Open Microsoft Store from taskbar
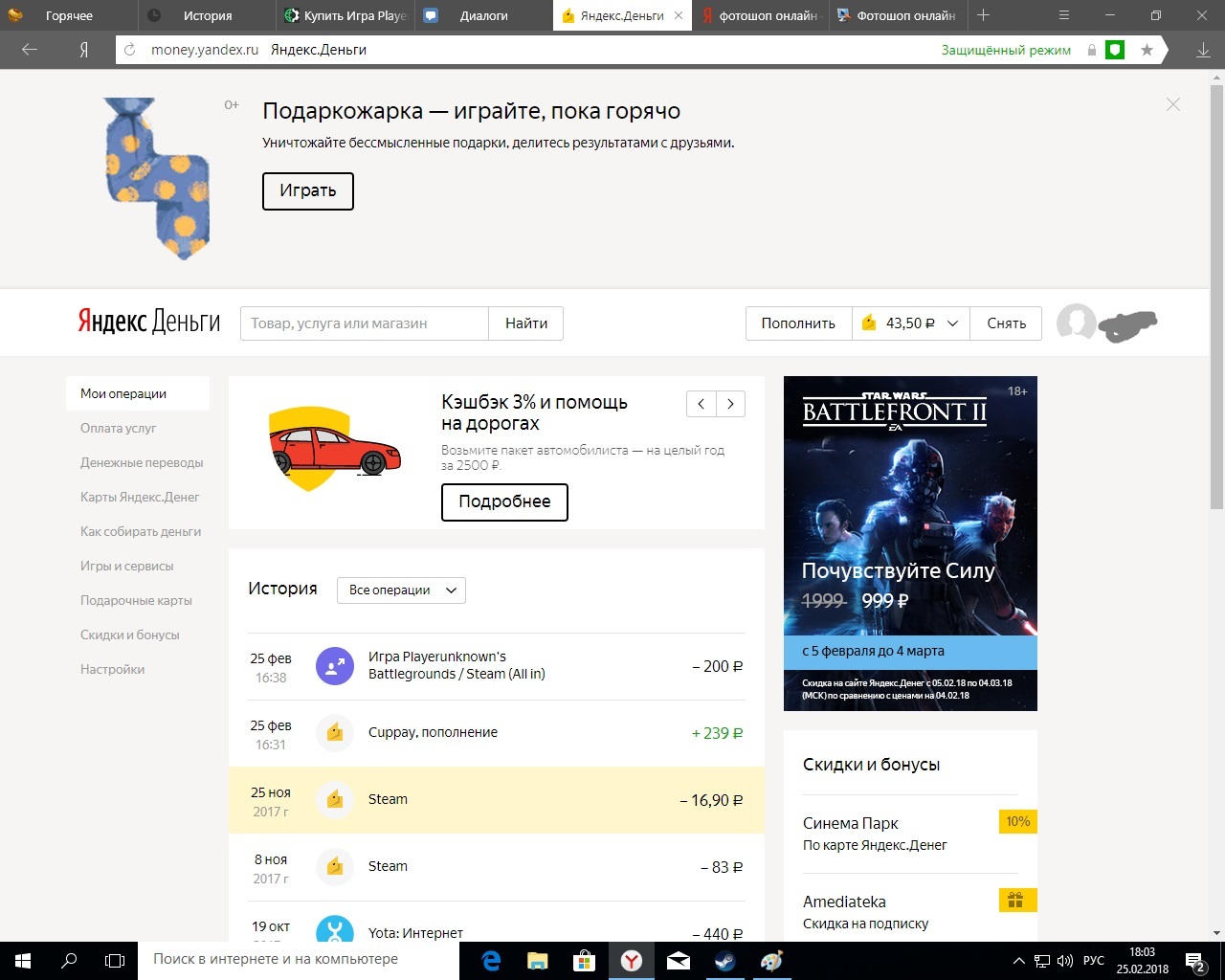1225x980 pixels. tap(585, 960)
